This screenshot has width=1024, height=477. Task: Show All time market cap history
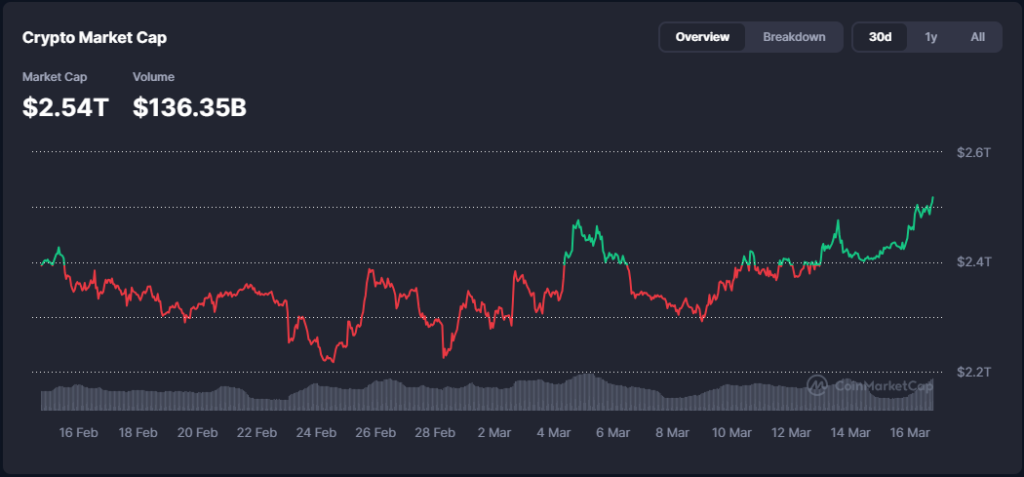pyautogui.click(x=977, y=37)
